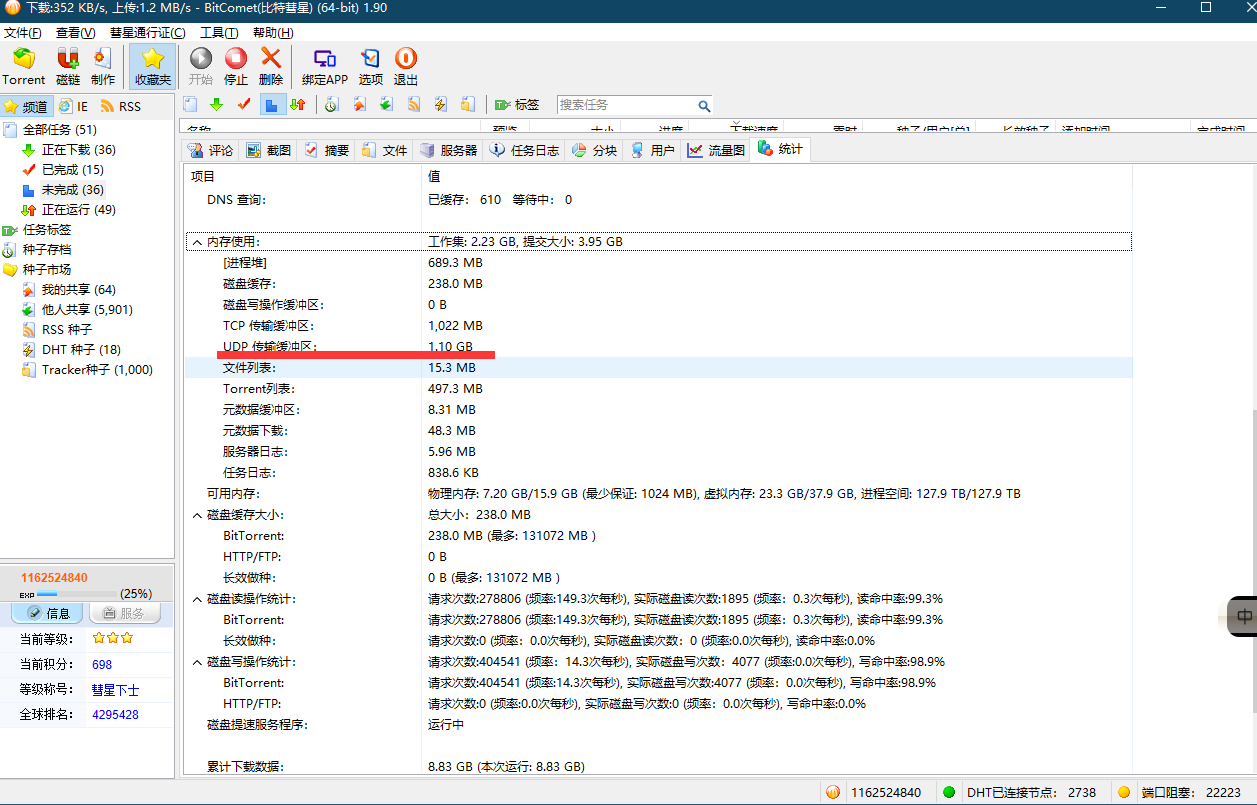The height and width of the screenshot is (805, 1257).
Task: Select 未完成 (36) in the sidebar
Action: pos(73,190)
